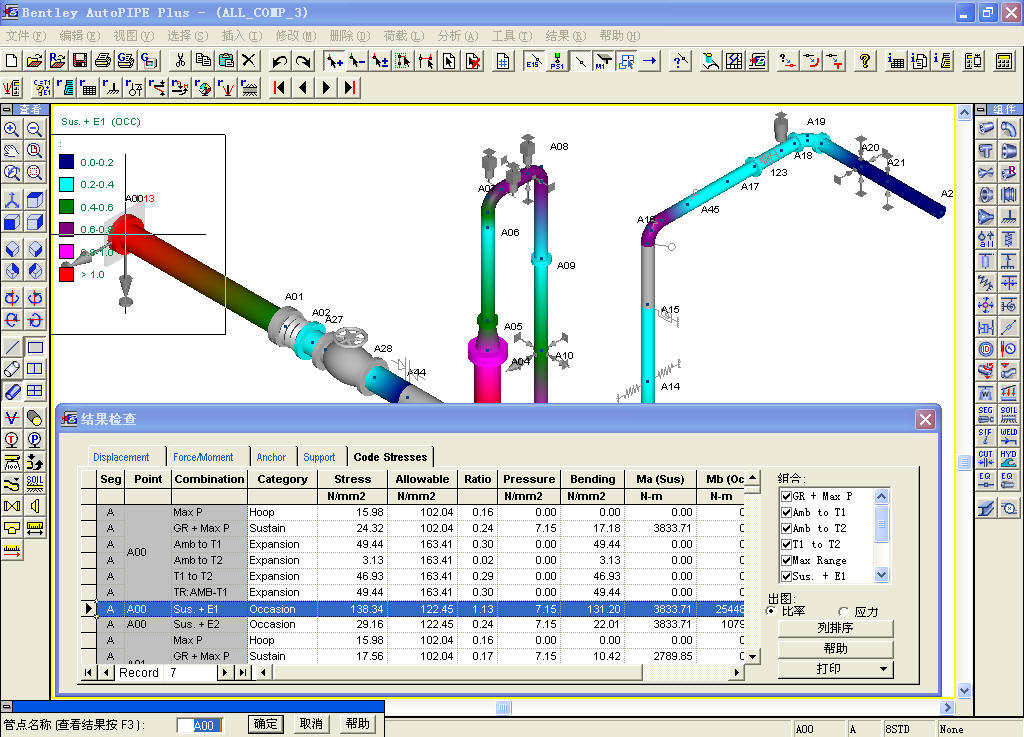Click the Undo arrow in toolbar
The image size is (1024, 737).
click(x=280, y=61)
